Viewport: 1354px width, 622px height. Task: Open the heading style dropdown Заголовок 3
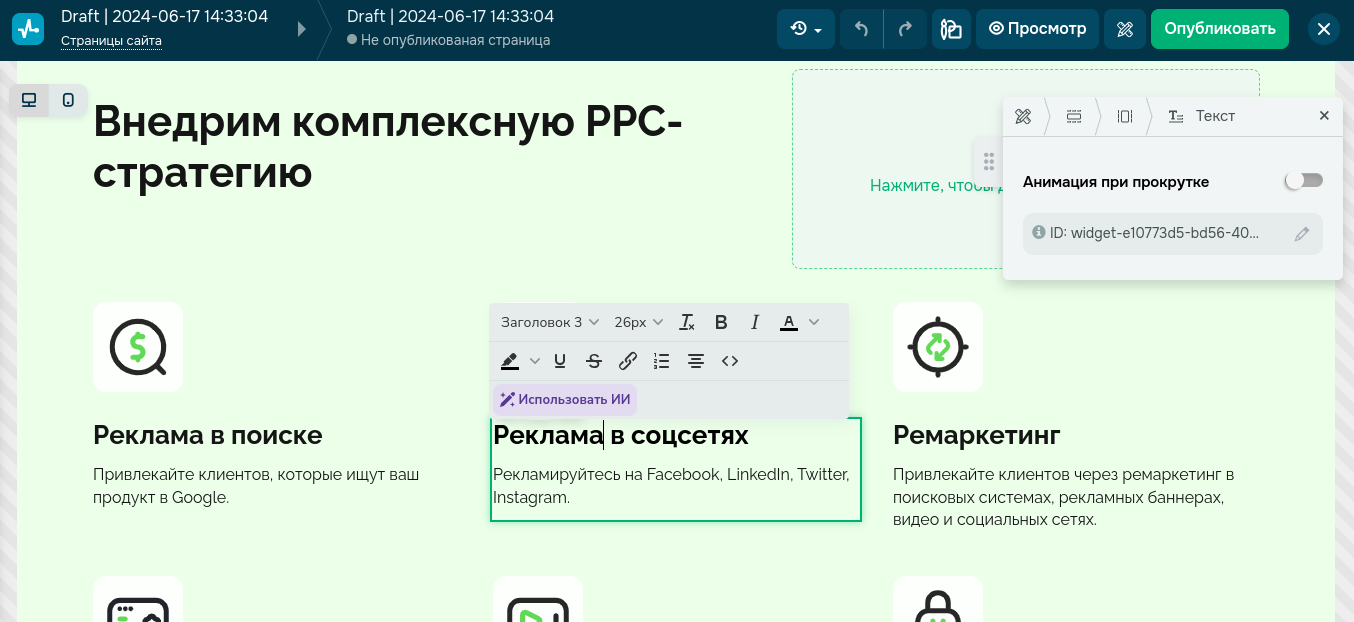point(550,322)
